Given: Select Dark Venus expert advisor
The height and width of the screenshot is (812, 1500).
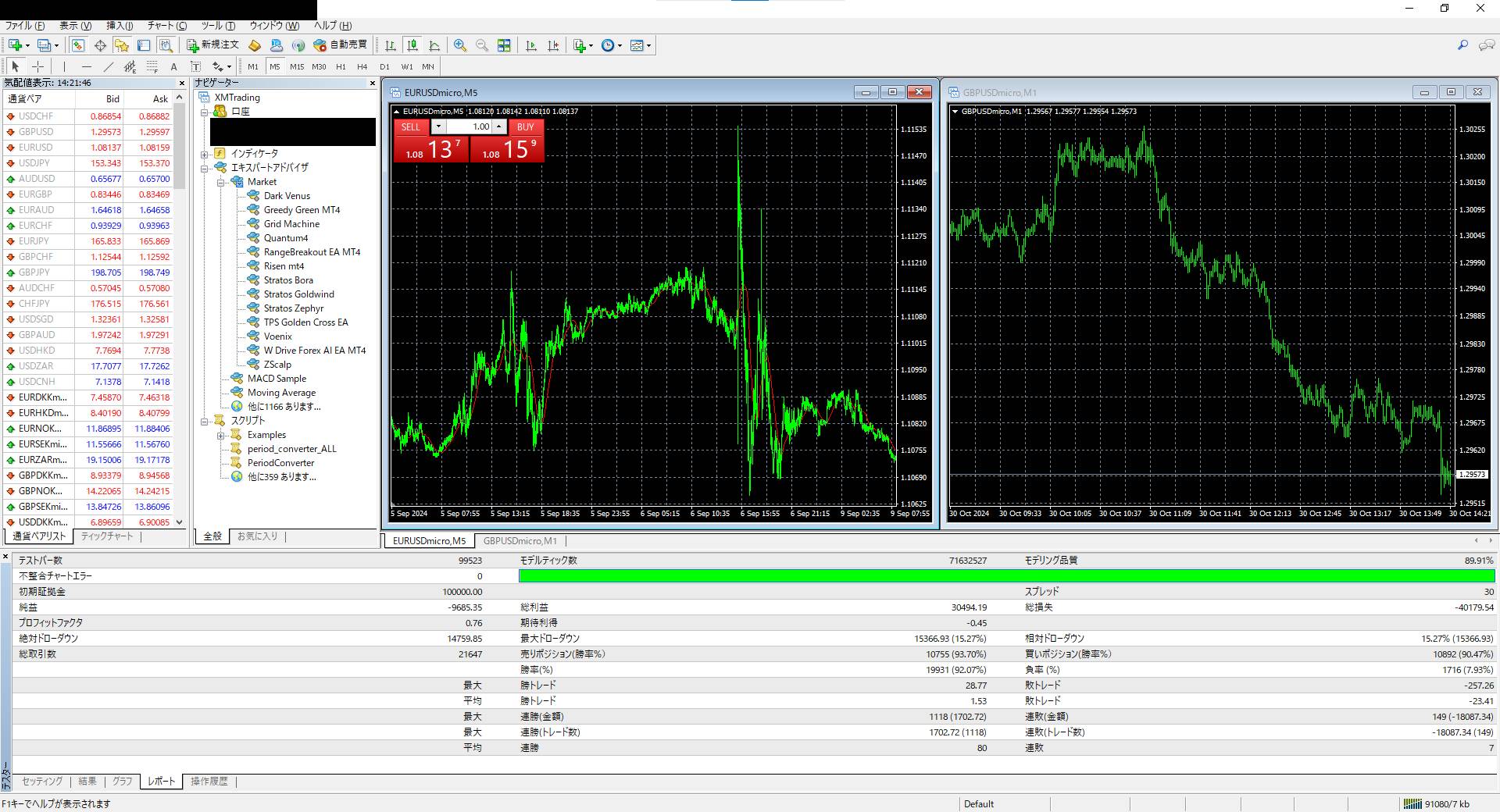Looking at the screenshot, I should pos(287,196).
